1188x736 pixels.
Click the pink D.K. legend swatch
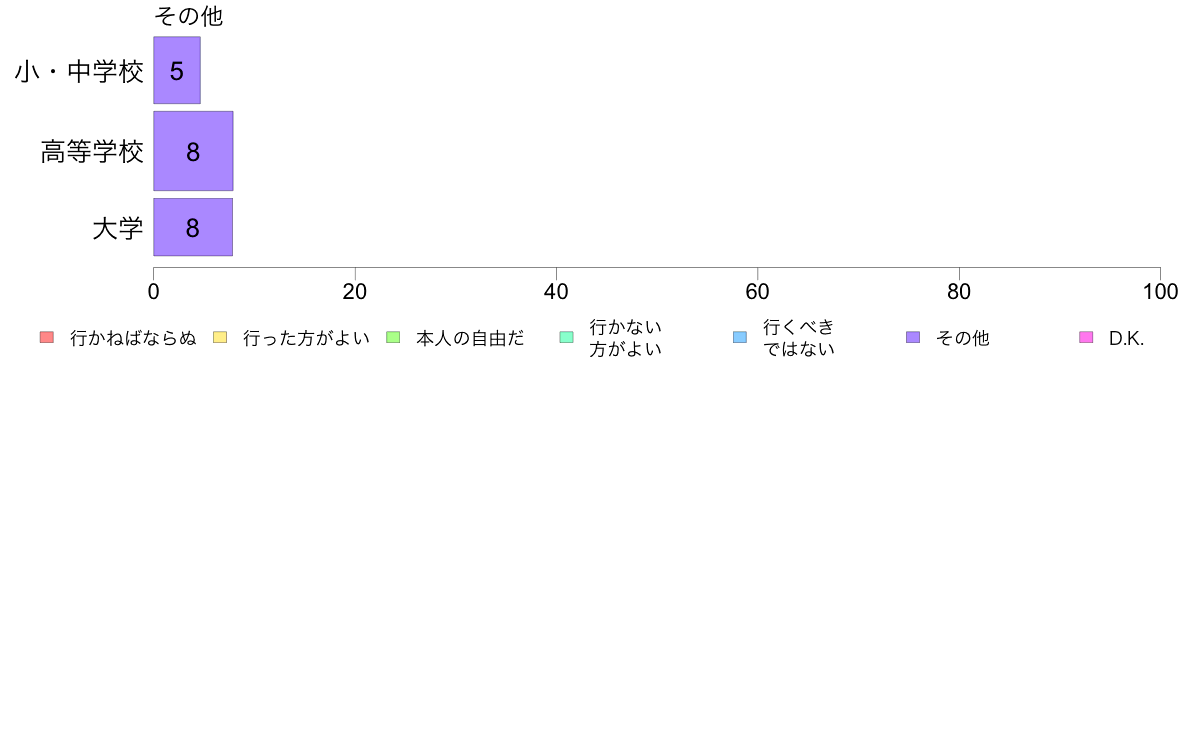point(1086,337)
